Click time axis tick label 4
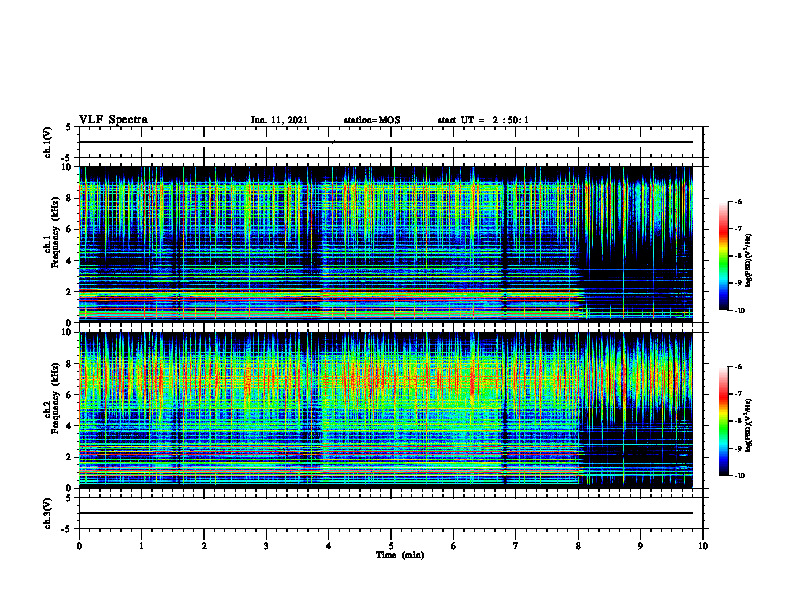 tap(328, 546)
